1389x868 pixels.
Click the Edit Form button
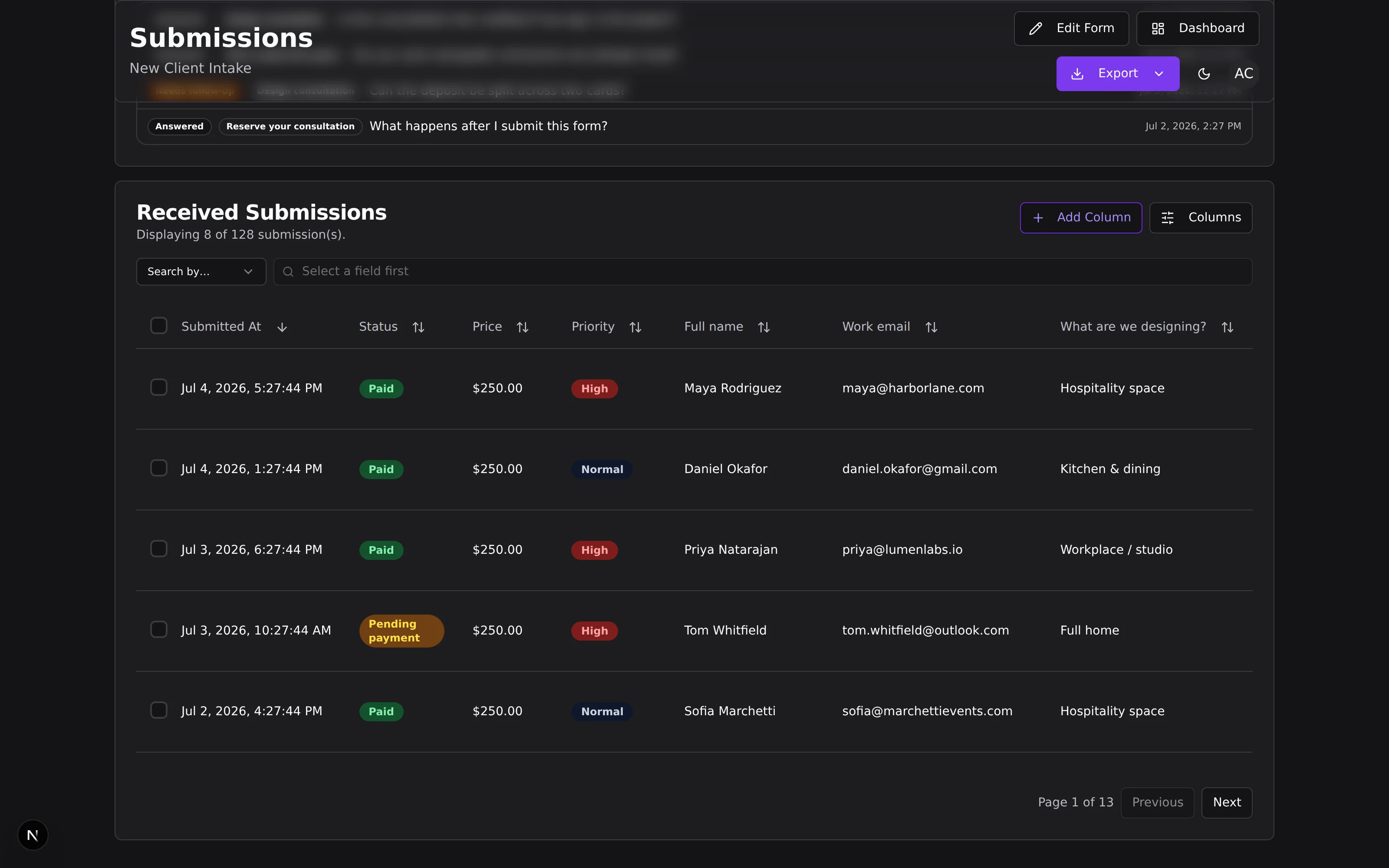(x=1071, y=29)
